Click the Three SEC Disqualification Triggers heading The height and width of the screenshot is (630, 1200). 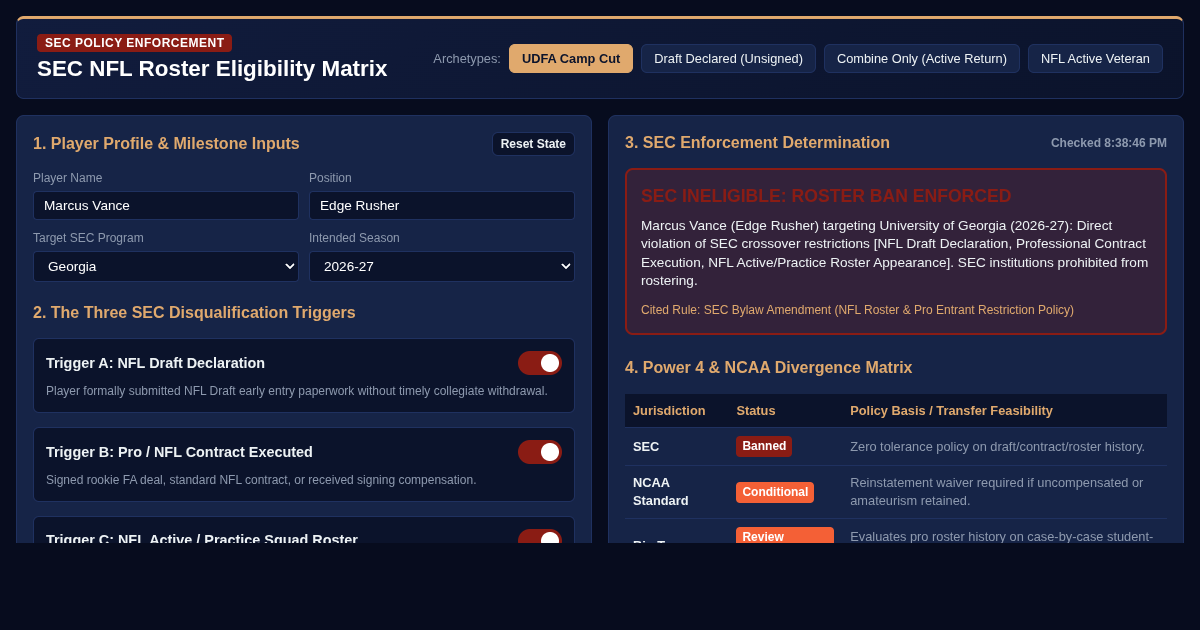coord(194,313)
